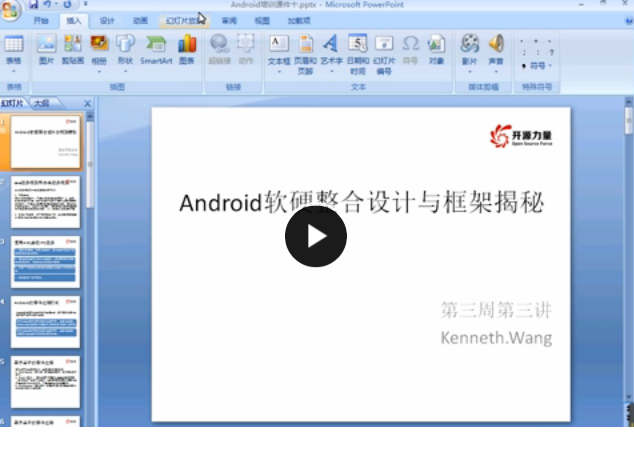Select slide 2 thumbnail
634x450 pixels.
[x=45, y=202]
